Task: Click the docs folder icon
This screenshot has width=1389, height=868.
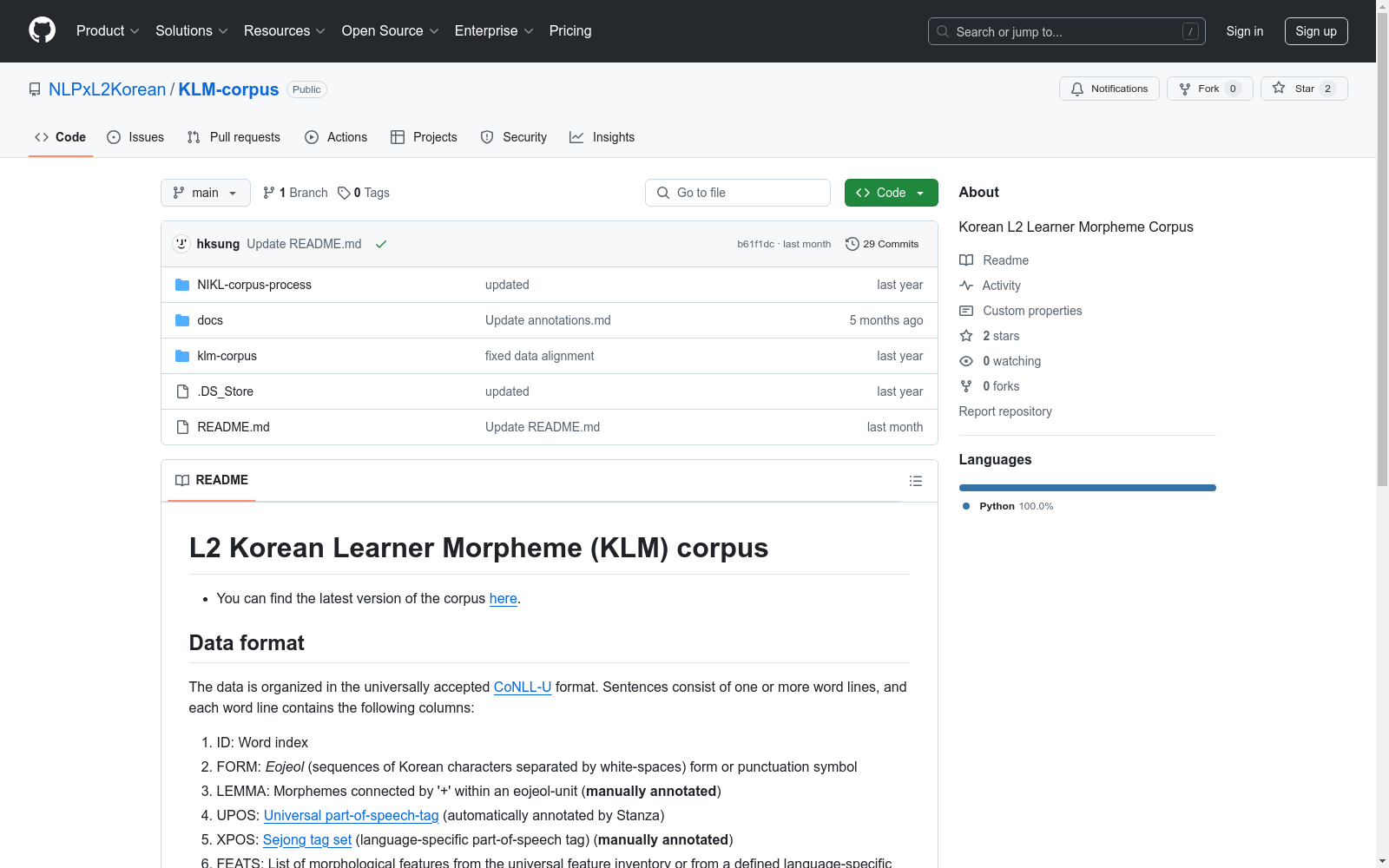Action: (182, 320)
